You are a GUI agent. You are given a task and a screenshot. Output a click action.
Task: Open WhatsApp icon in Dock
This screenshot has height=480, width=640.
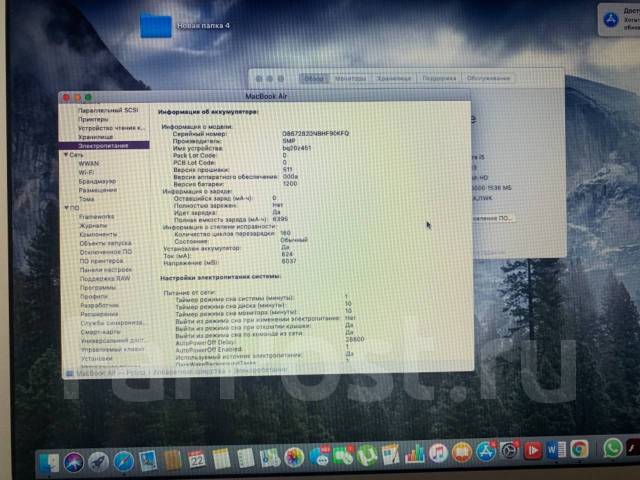pos(613,448)
